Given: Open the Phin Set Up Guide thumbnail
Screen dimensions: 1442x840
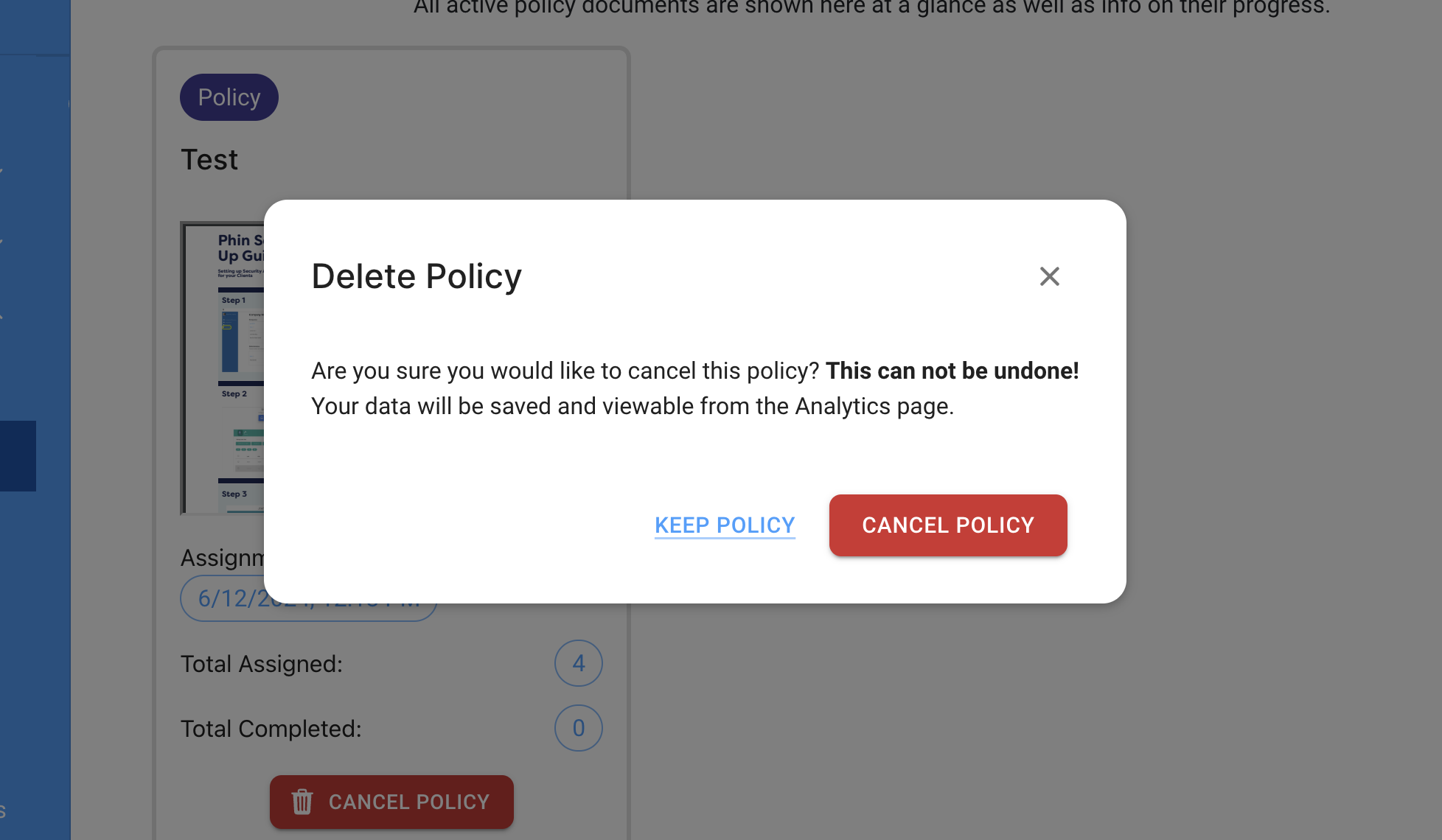Looking at the screenshot, I should point(223,368).
